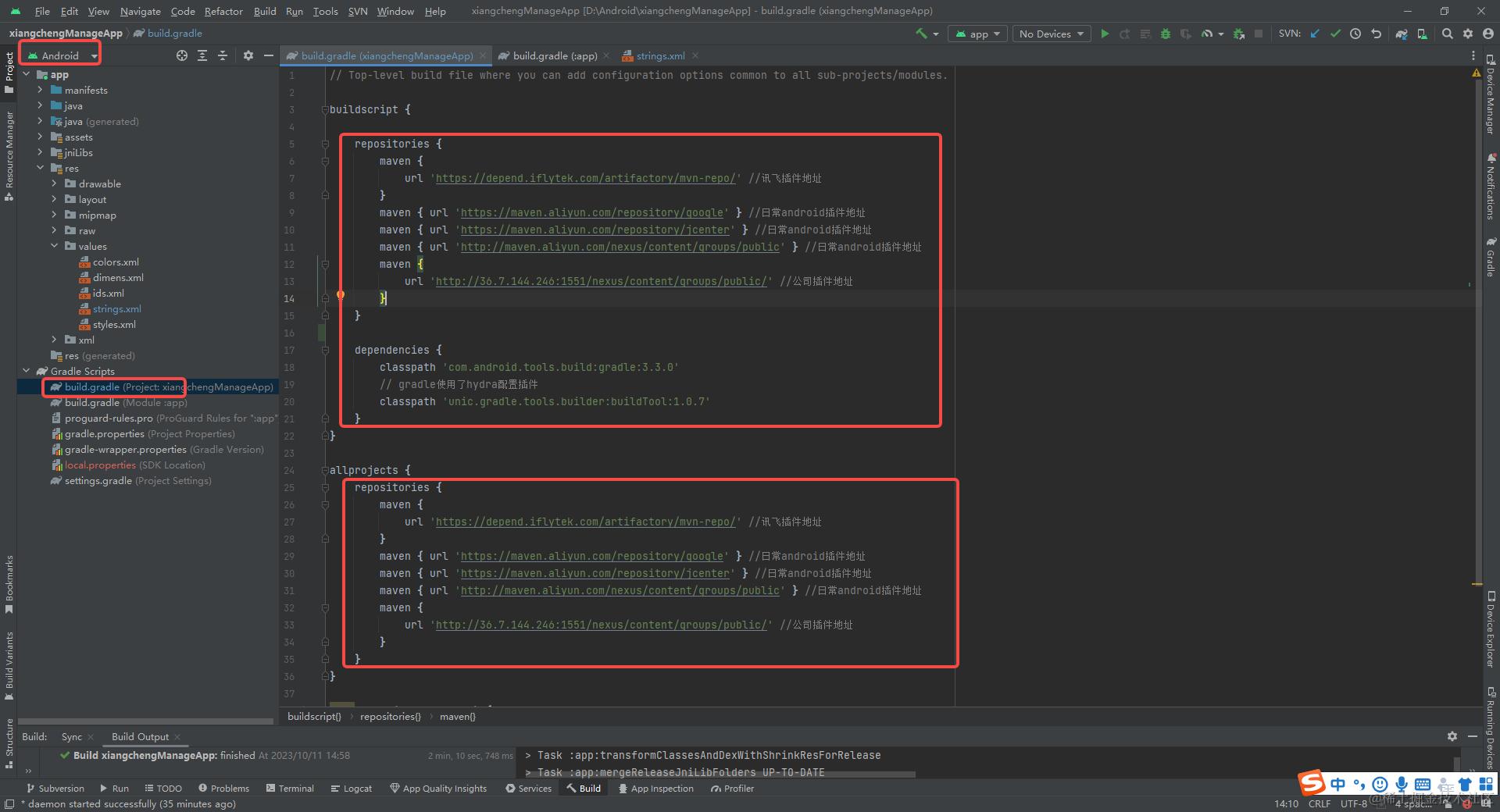Toggle the Project side tool window
1500x812 pixels.
pos(9,73)
